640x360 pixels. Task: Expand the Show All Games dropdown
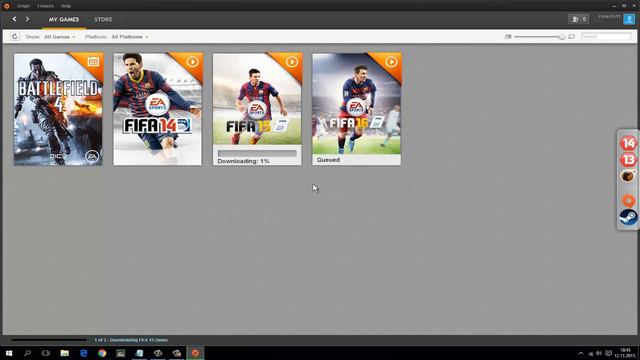click(60, 37)
